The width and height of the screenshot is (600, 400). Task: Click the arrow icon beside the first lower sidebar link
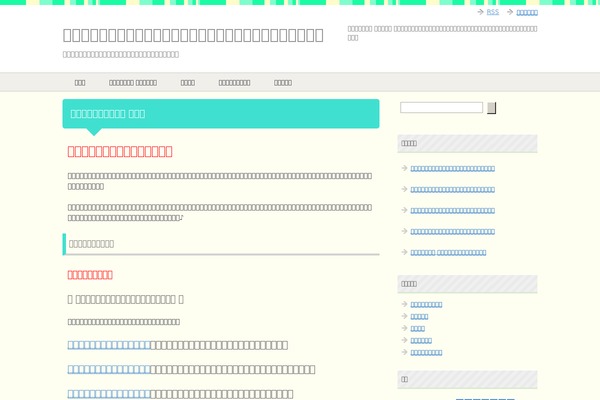click(404, 304)
